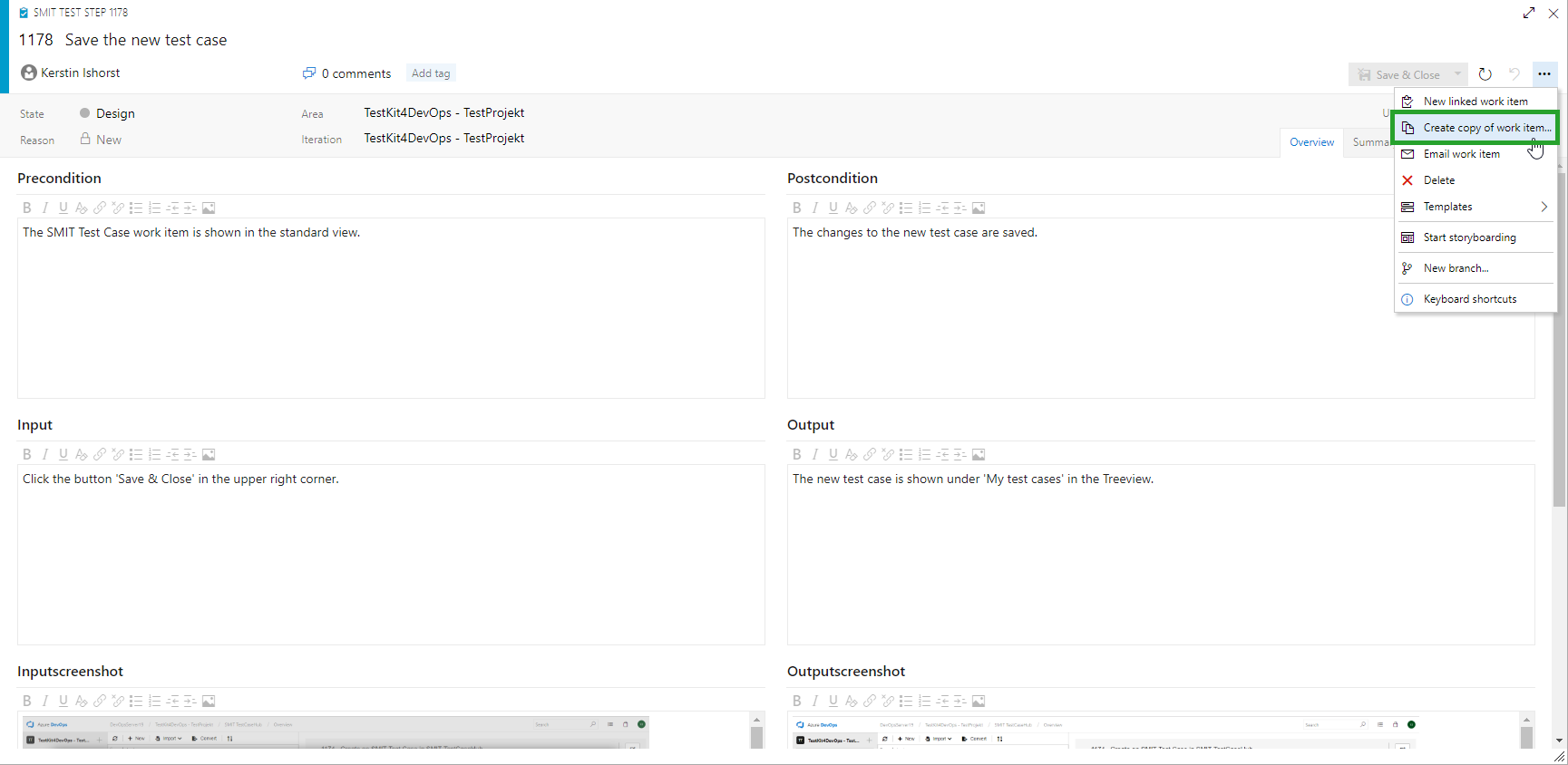Choose Delete from the actions menu
Viewport: 1568px width, 765px height.
click(1438, 180)
